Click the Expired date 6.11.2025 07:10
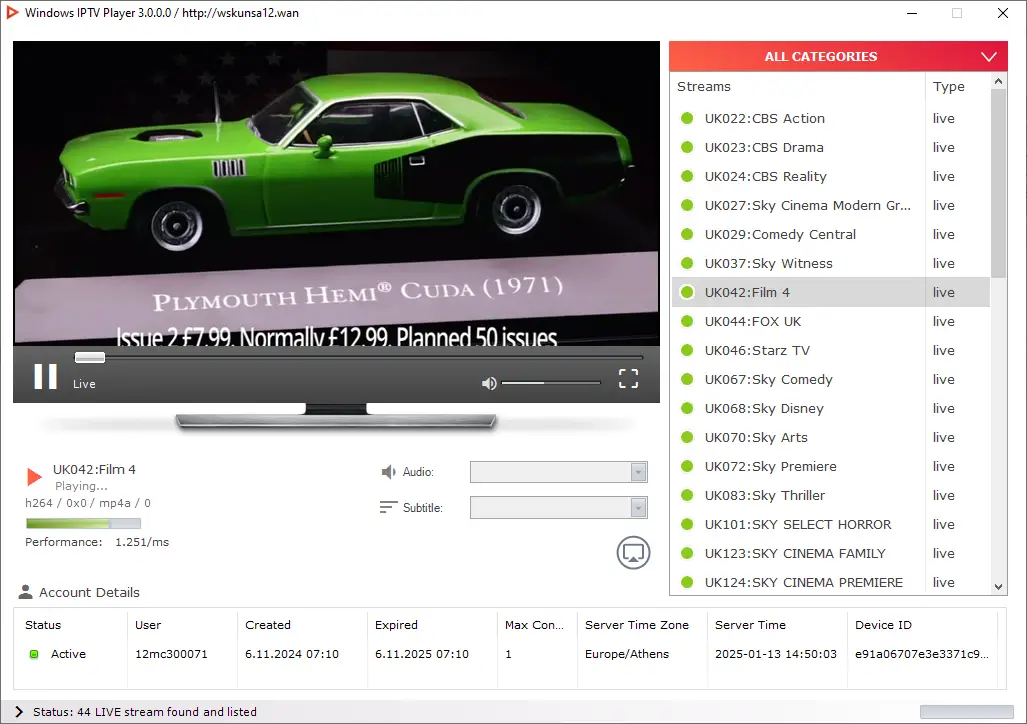The image size is (1027, 724). click(422, 654)
